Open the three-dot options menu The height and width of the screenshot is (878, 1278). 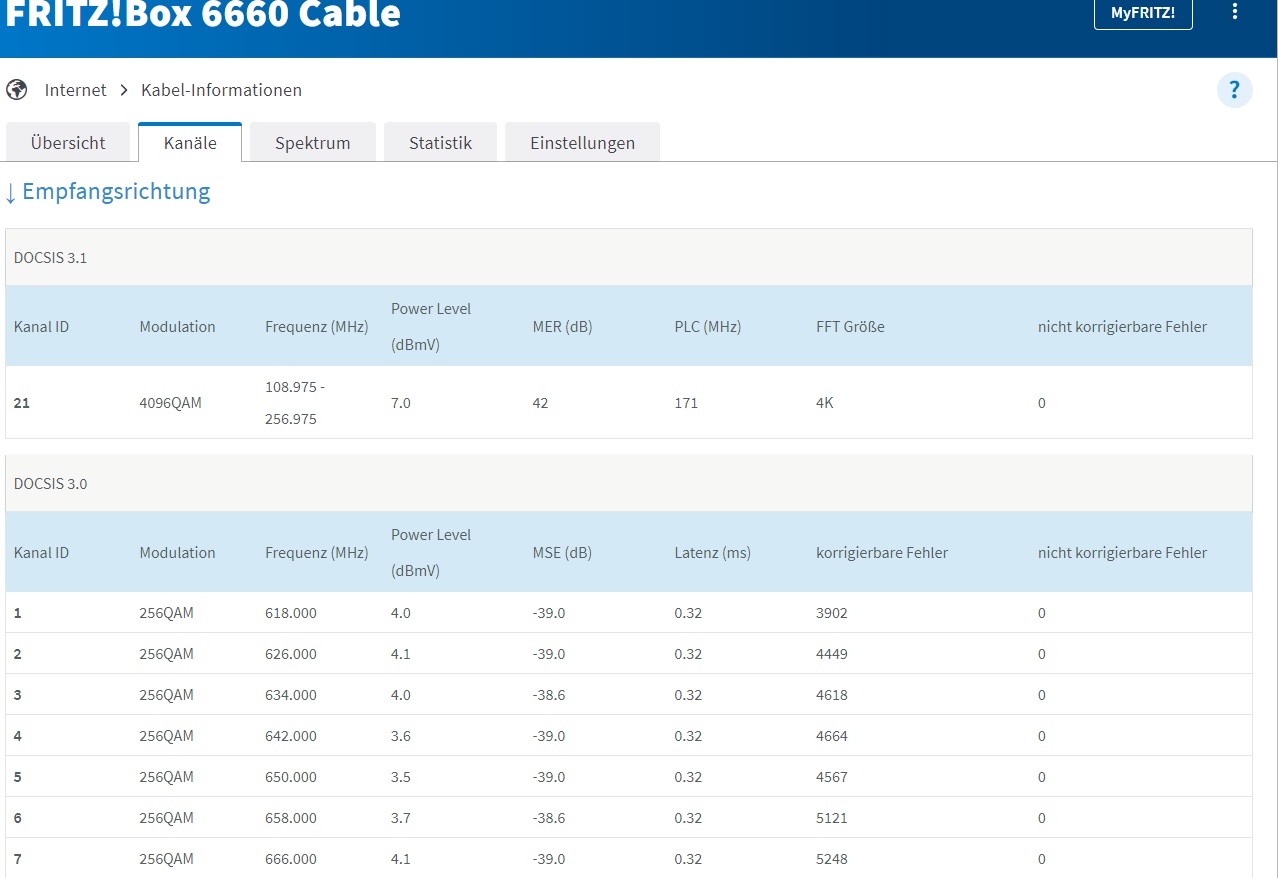pyautogui.click(x=1235, y=13)
